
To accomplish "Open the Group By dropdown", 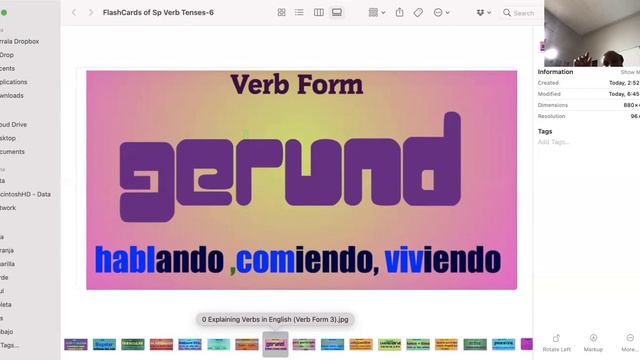I will pyautogui.click(x=377, y=13).
